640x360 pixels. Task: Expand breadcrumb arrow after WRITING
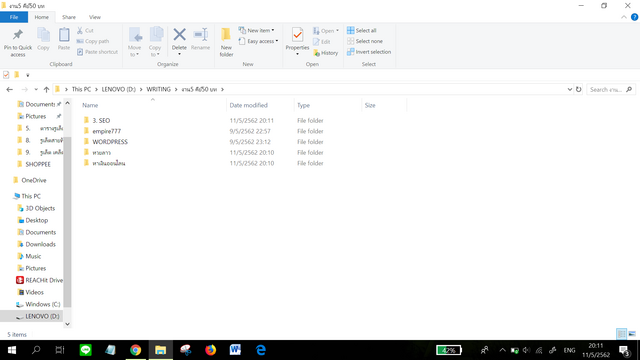[x=176, y=89]
